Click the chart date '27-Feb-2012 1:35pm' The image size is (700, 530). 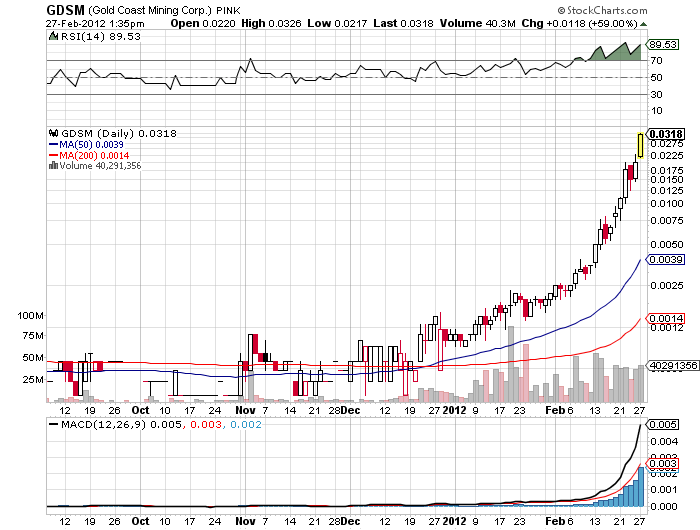click(x=95, y=24)
